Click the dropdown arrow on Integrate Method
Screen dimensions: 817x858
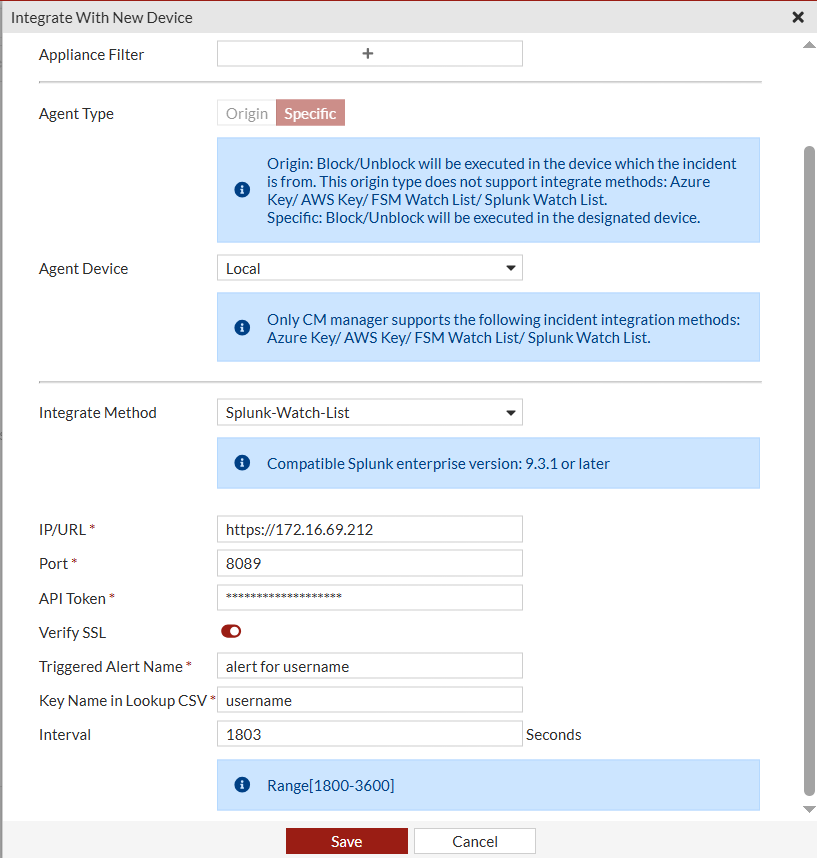pos(510,411)
